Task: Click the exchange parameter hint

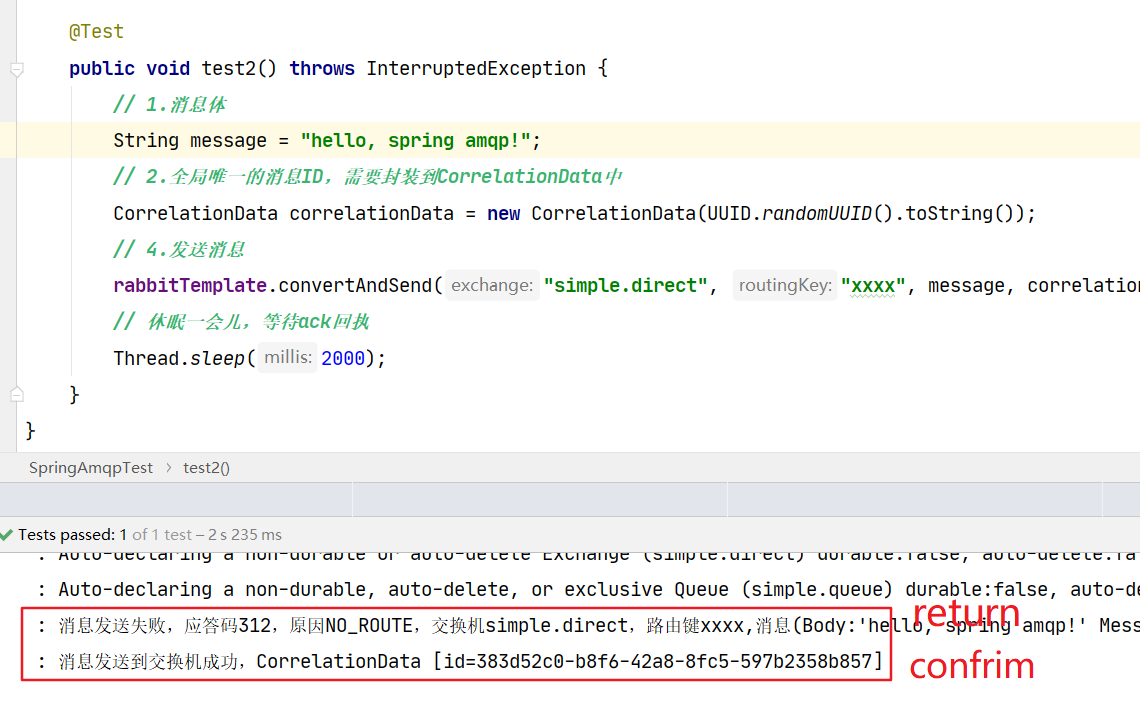Action: pos(492,285)
